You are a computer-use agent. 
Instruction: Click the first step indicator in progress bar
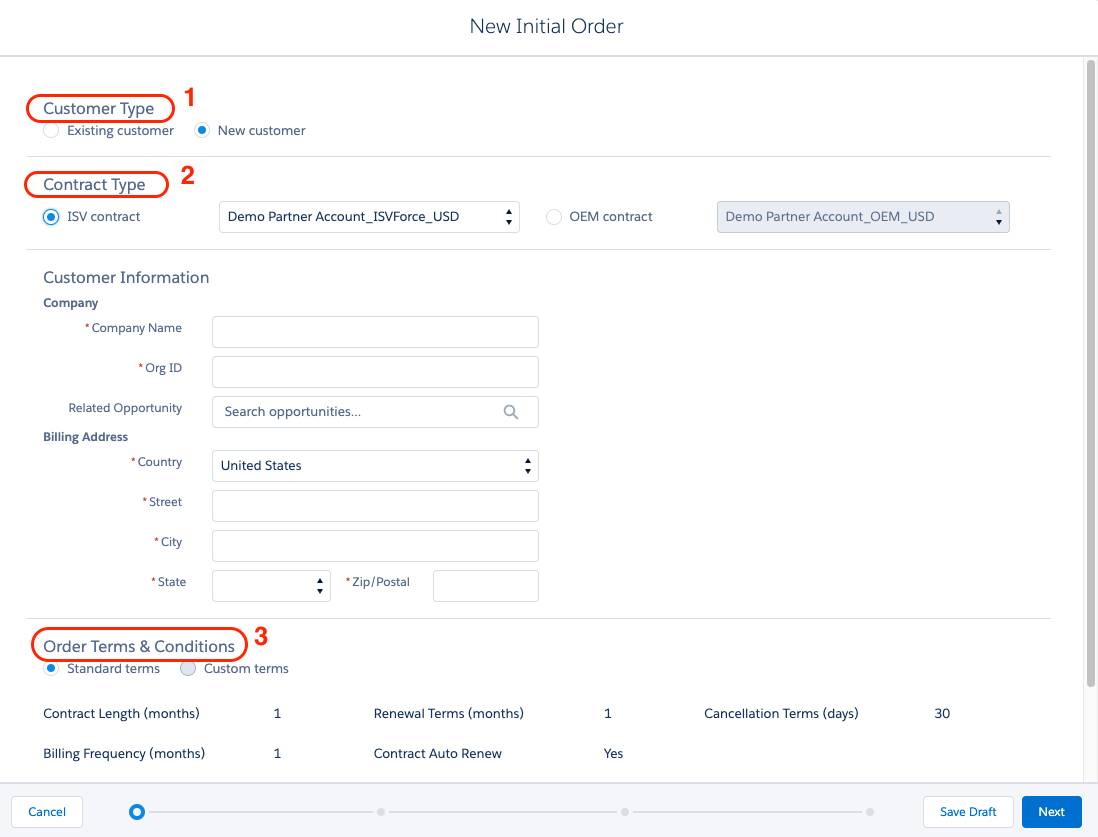(x=137, y=812)
